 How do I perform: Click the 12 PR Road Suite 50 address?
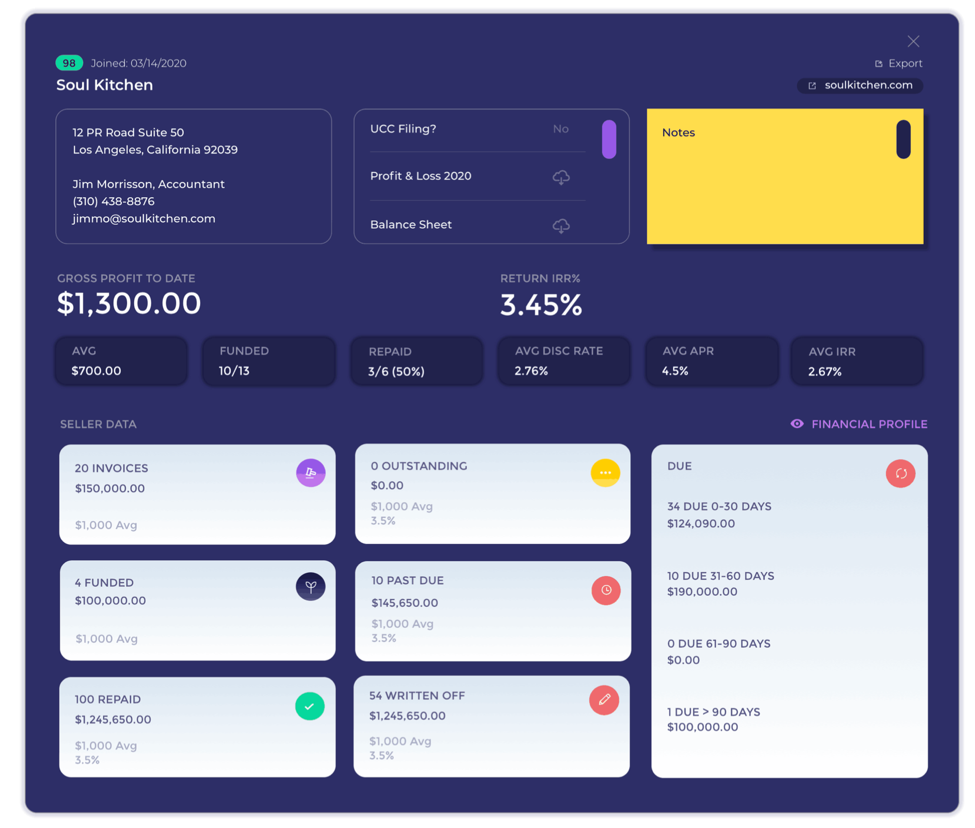point(128,132)
